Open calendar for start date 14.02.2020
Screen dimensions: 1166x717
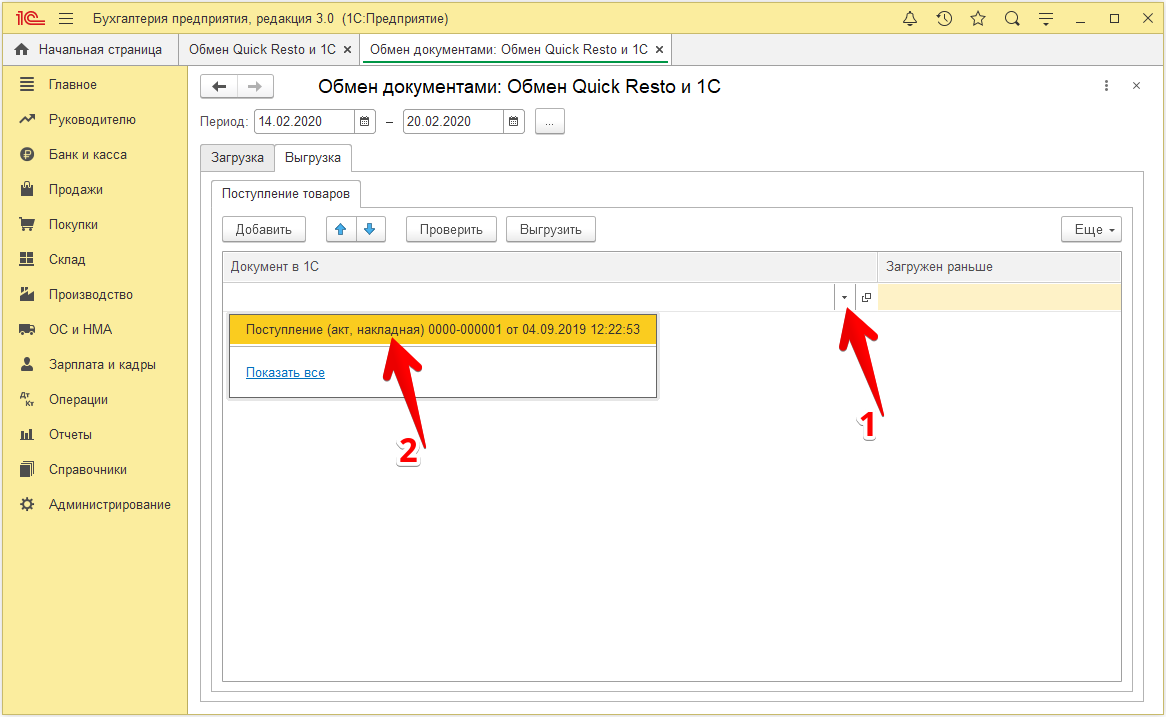(x=365, y=122)
